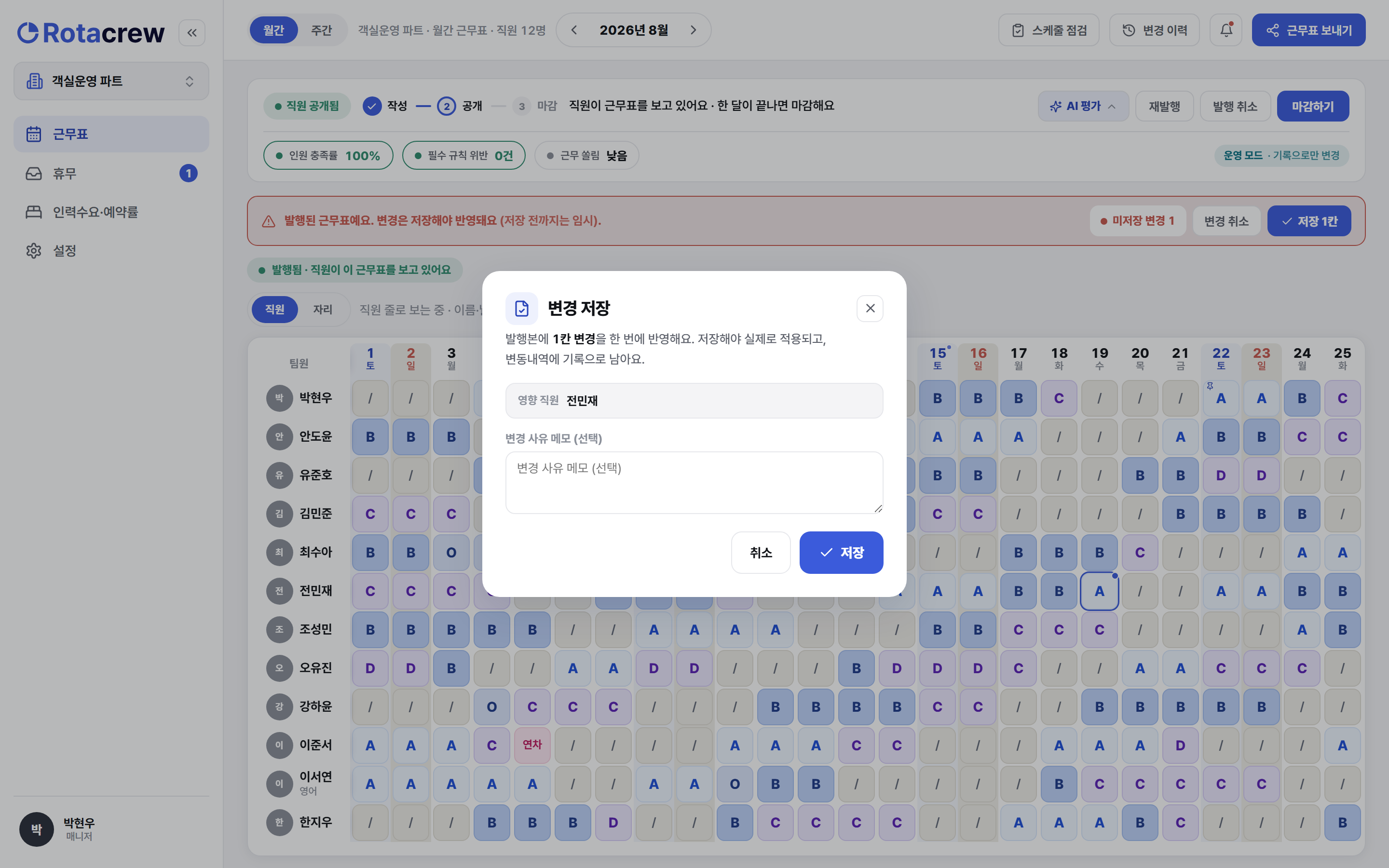This screenshot has height=868, width=1389.
Task: Click 유준호's D cell on day 22
Action: pos(1221,475)
